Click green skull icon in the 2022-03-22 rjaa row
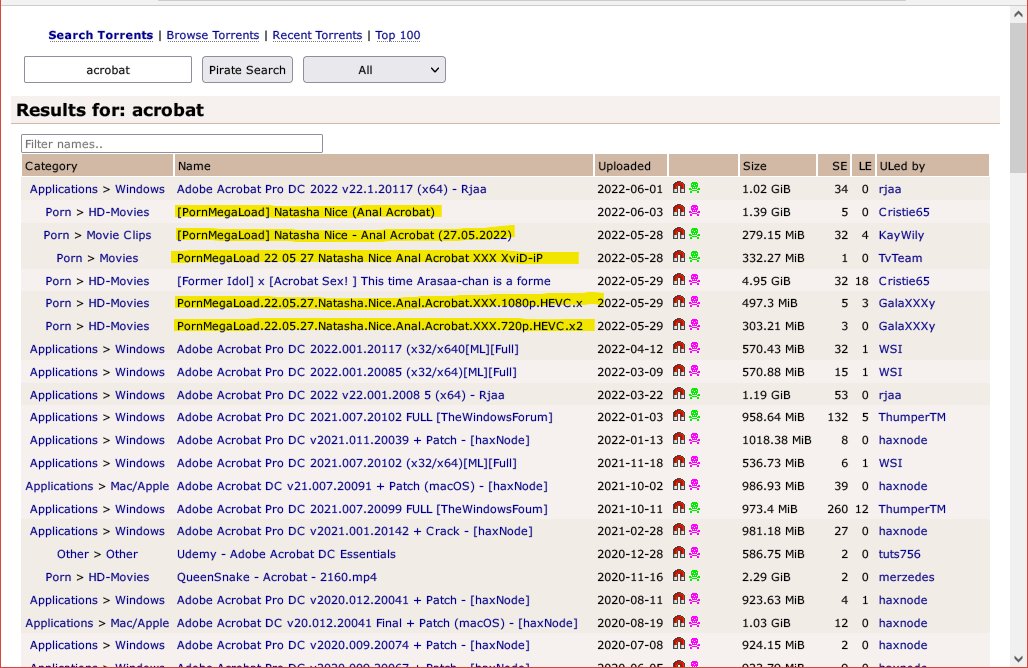Image resolution: width=1028 pixels, height=668 pixels. point(694,394)
